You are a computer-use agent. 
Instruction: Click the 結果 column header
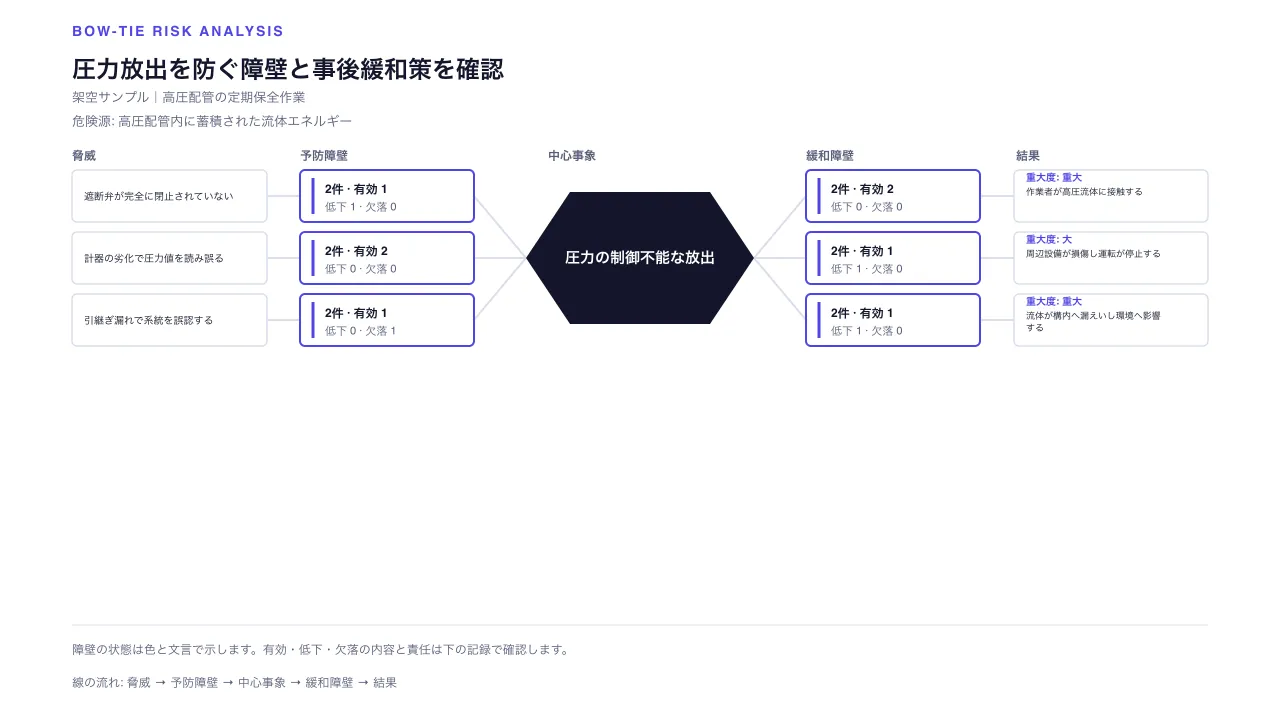(1028, 156)
